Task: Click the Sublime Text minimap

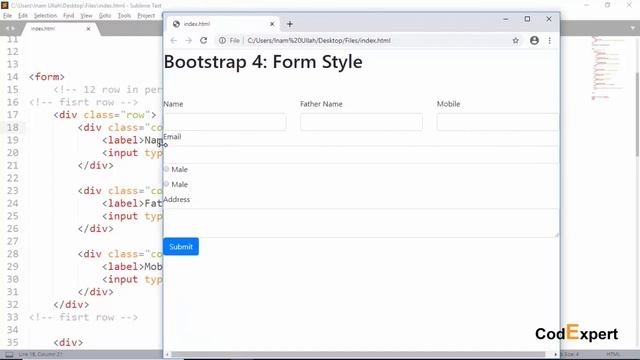Action: tap(607, 69)
